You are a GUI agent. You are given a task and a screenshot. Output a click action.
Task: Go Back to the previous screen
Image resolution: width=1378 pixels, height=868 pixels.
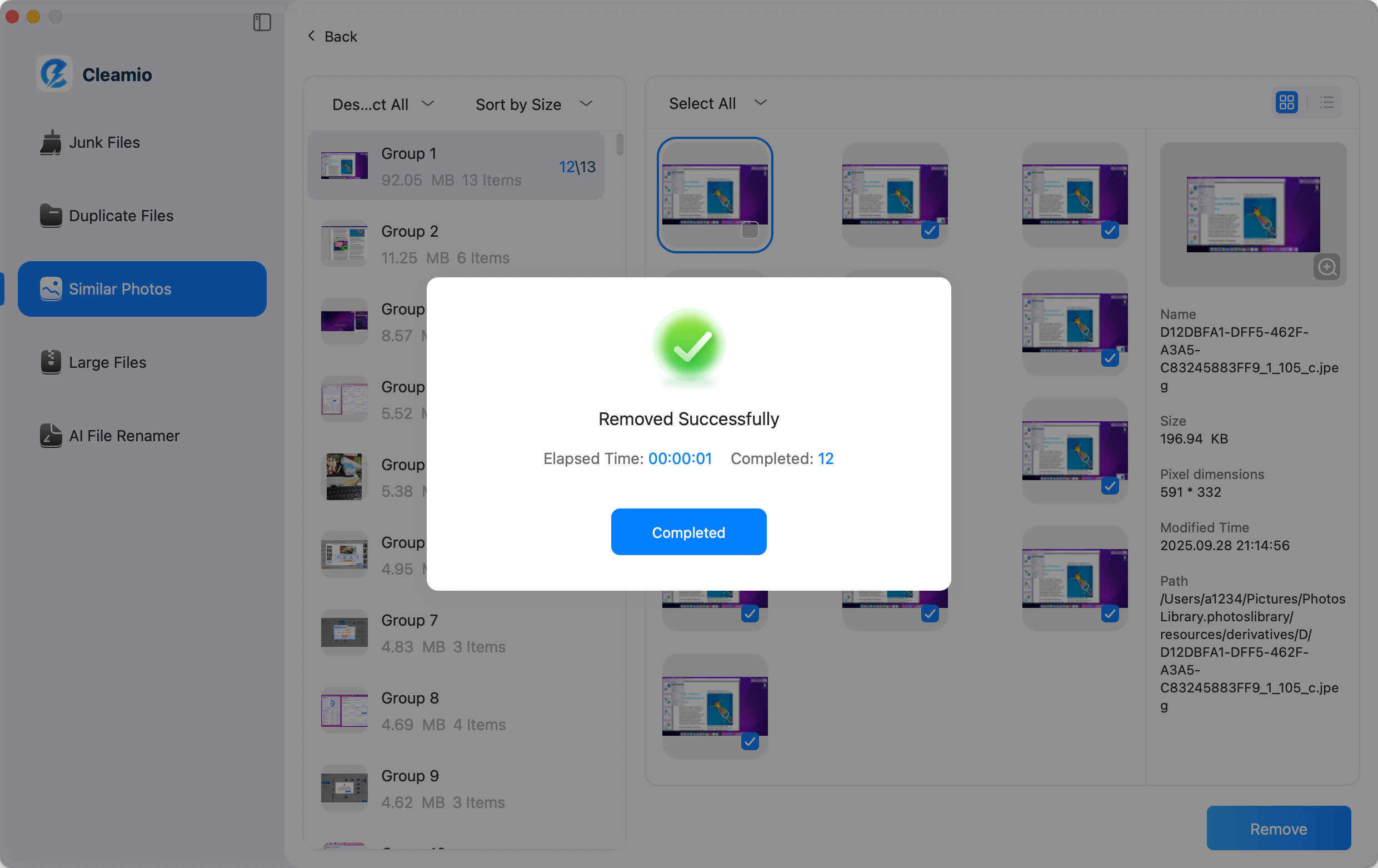click(331, 36)
